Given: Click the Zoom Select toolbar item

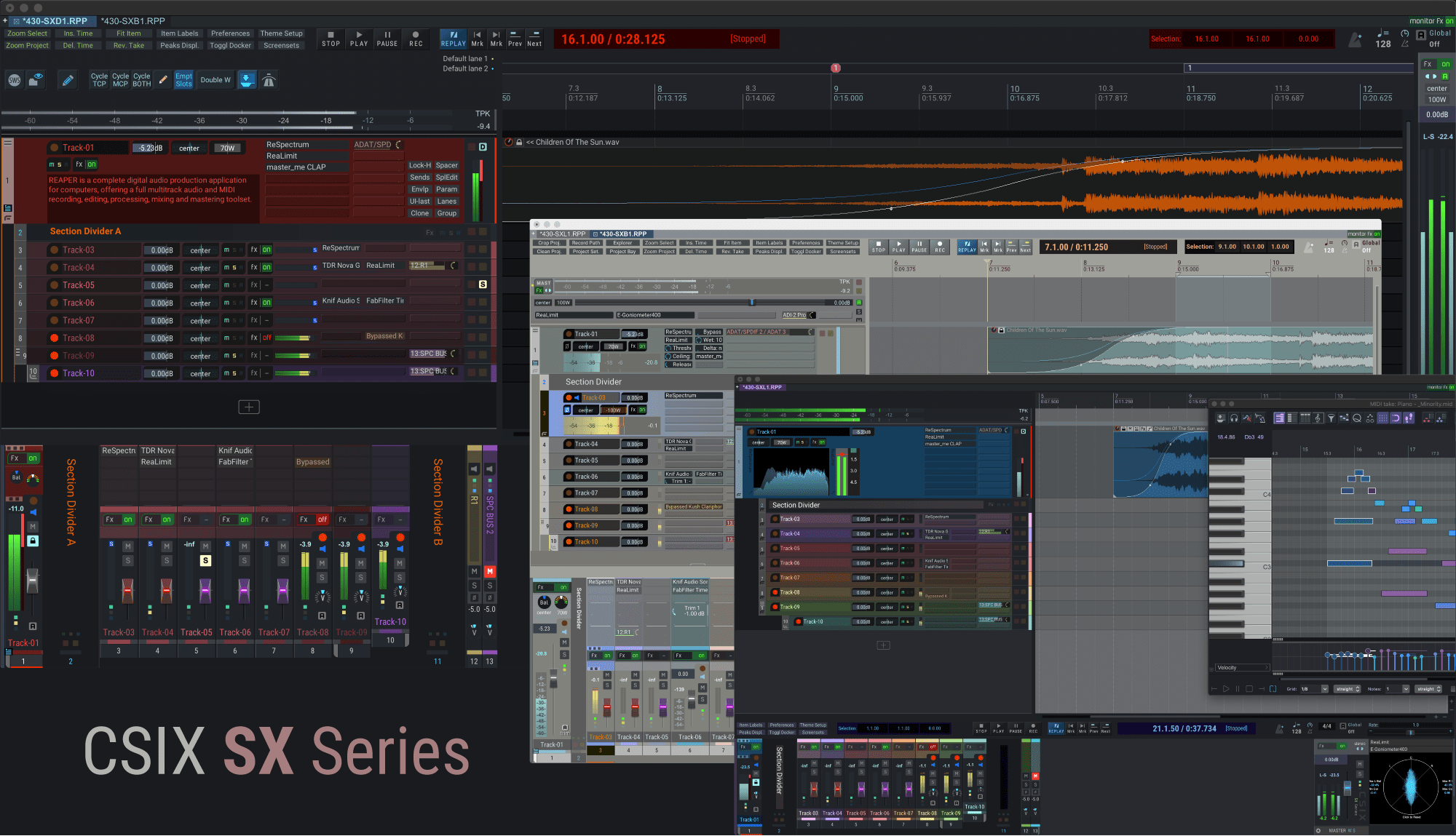Looking at the screenshot, I should 27,33.
